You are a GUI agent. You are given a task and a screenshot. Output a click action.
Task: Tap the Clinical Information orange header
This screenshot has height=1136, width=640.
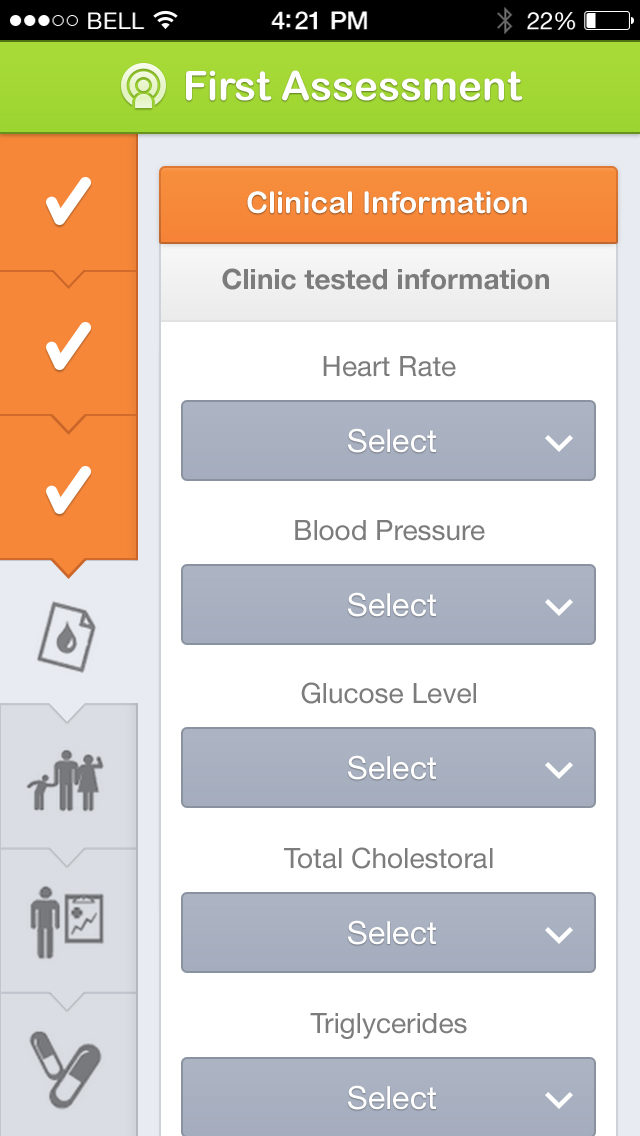388,204
